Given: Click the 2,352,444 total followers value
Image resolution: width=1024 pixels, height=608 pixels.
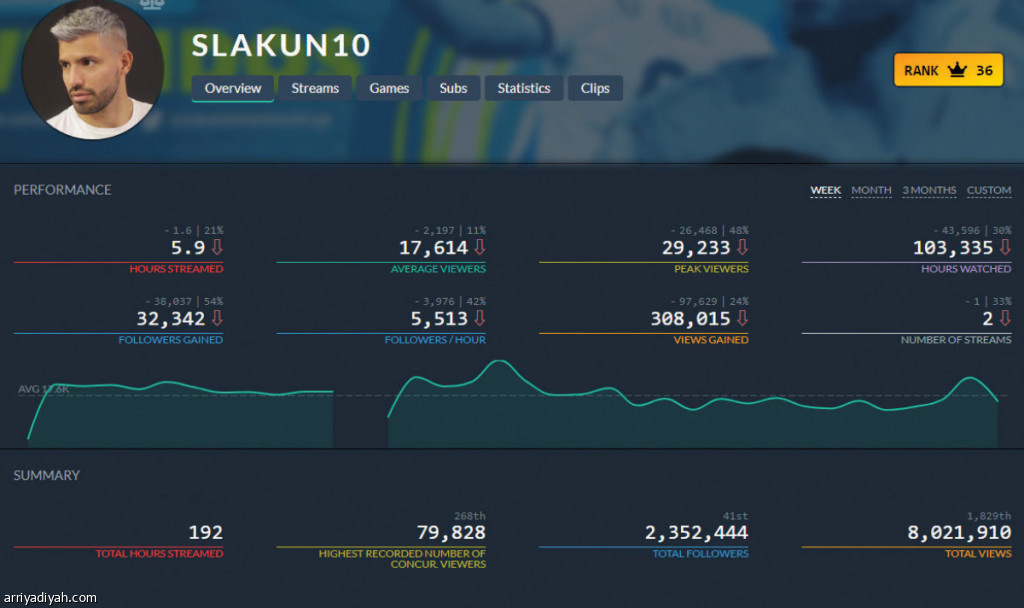Looking at the screenshot, I should [x=696, y=533].
